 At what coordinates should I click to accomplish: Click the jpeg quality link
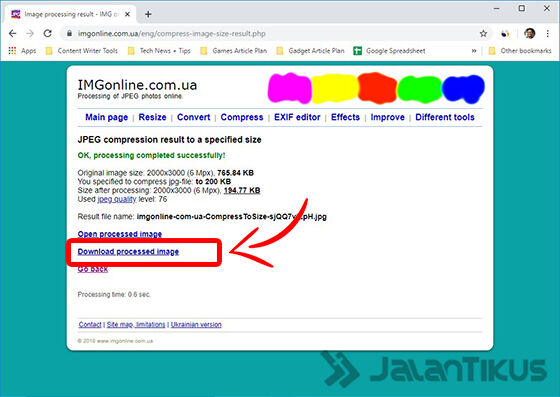pos(117,199)
